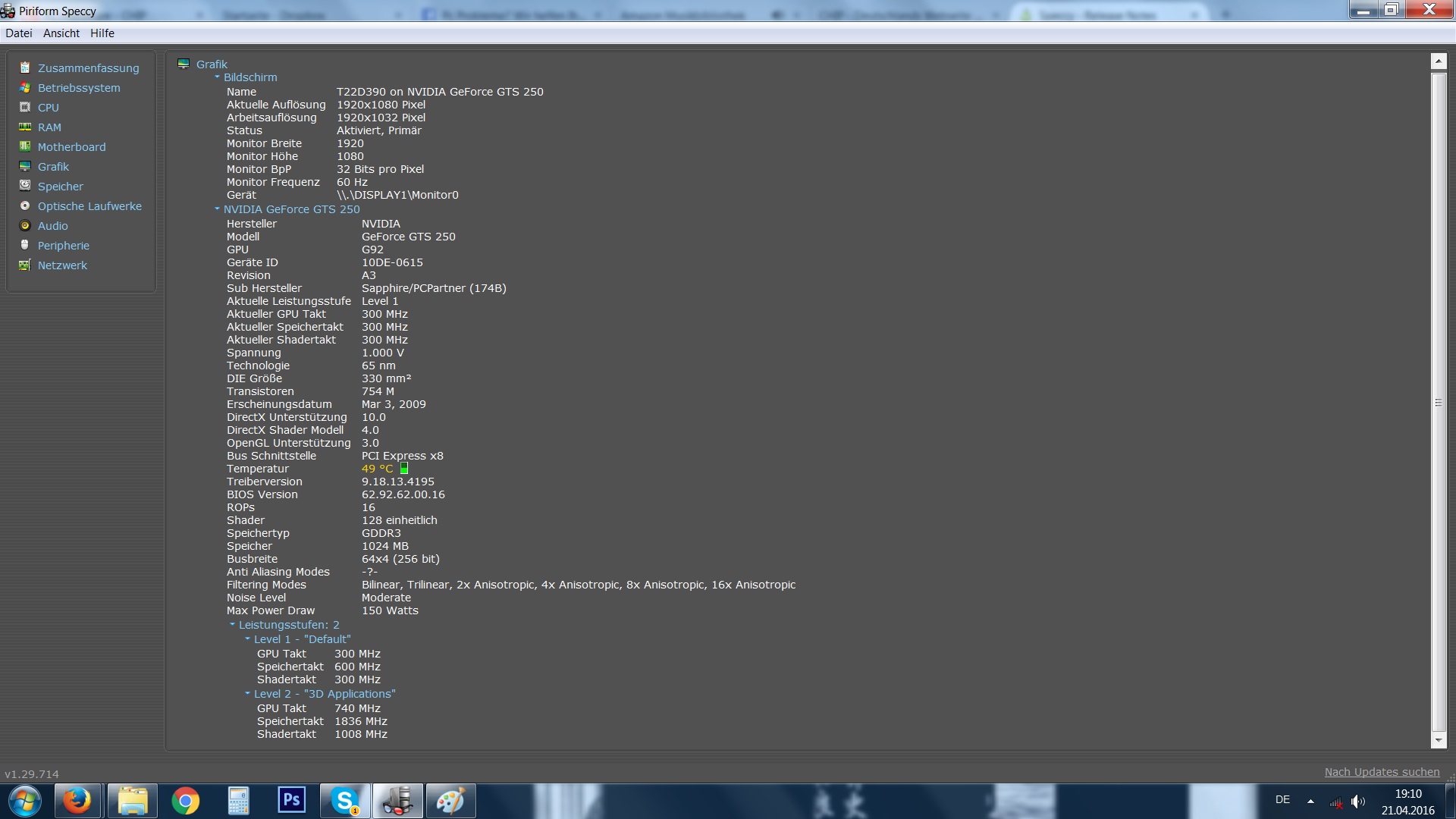Open Skype from the taskbar
1456x819 pixels.
point(345,801)
